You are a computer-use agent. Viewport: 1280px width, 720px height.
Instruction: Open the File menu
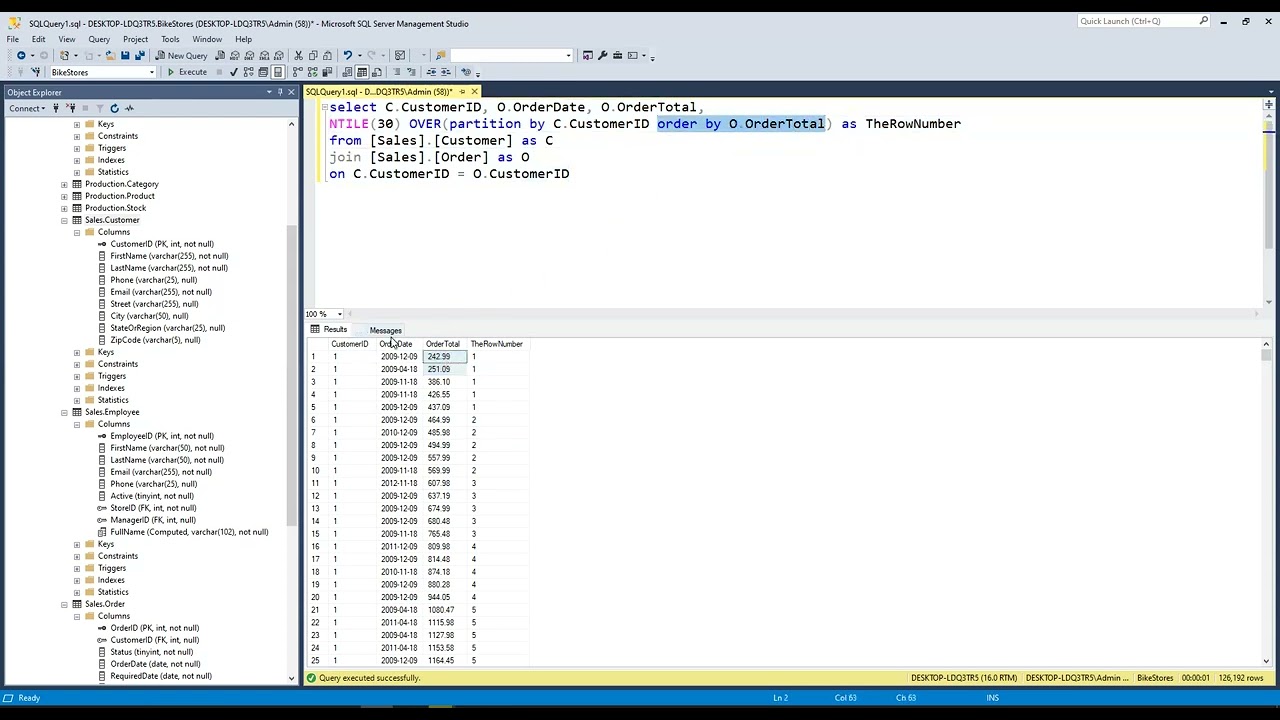pyautogui.click(x=13, y=39)
